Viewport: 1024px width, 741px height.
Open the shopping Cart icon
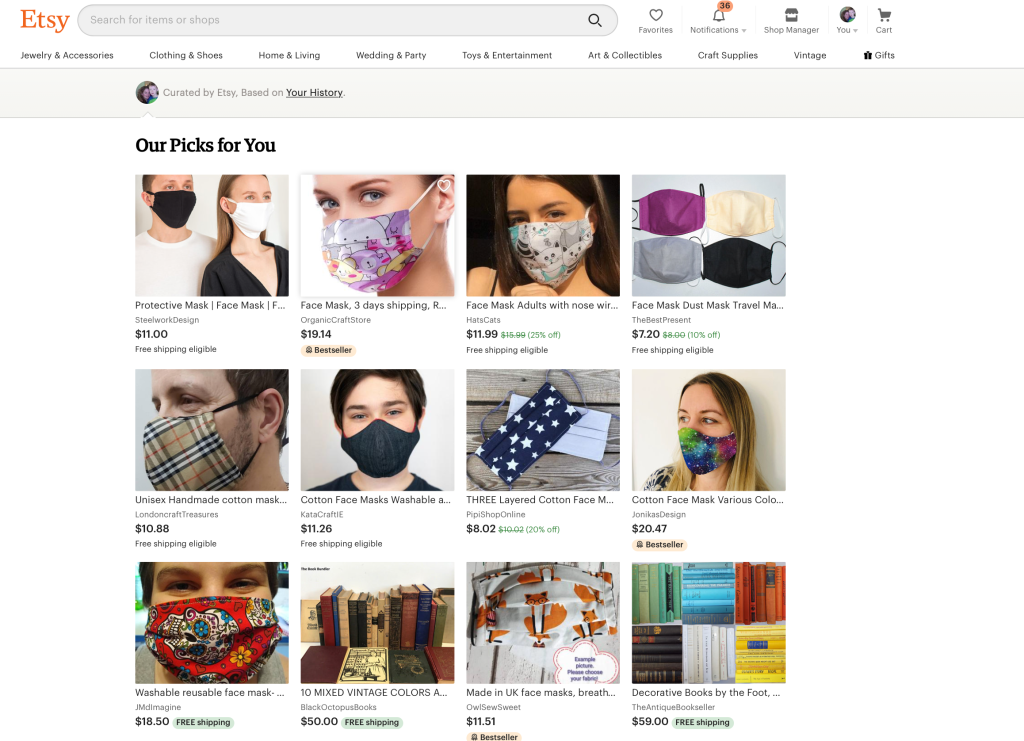(x=884, y=15)
